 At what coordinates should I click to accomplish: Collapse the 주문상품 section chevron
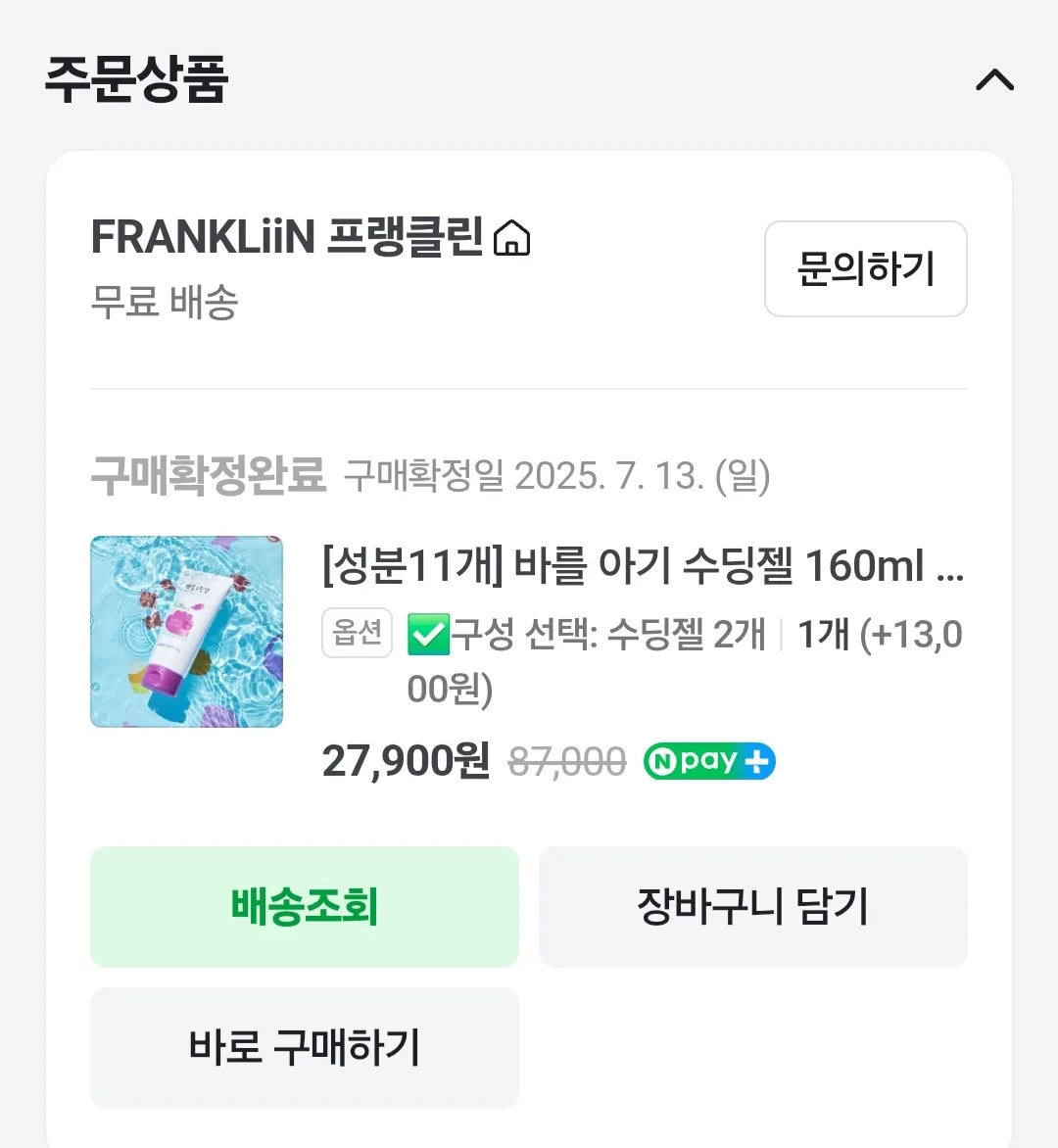point(994,79)
